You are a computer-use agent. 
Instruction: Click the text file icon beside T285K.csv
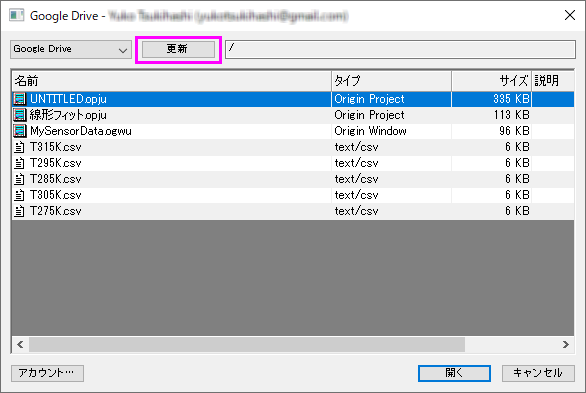coord(19,179)
